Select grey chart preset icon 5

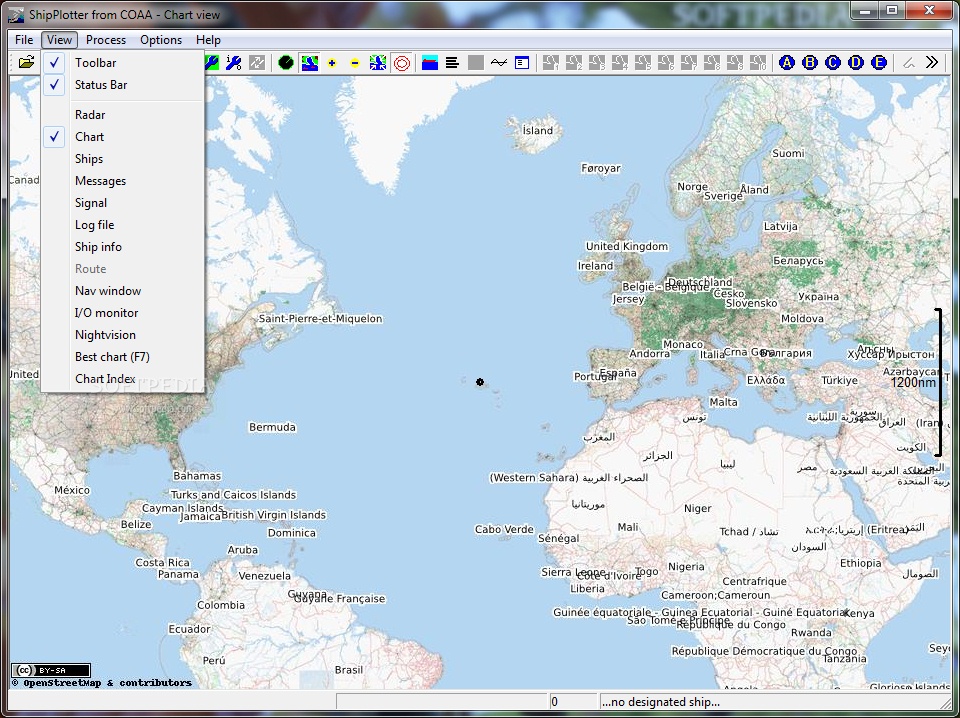642,62
